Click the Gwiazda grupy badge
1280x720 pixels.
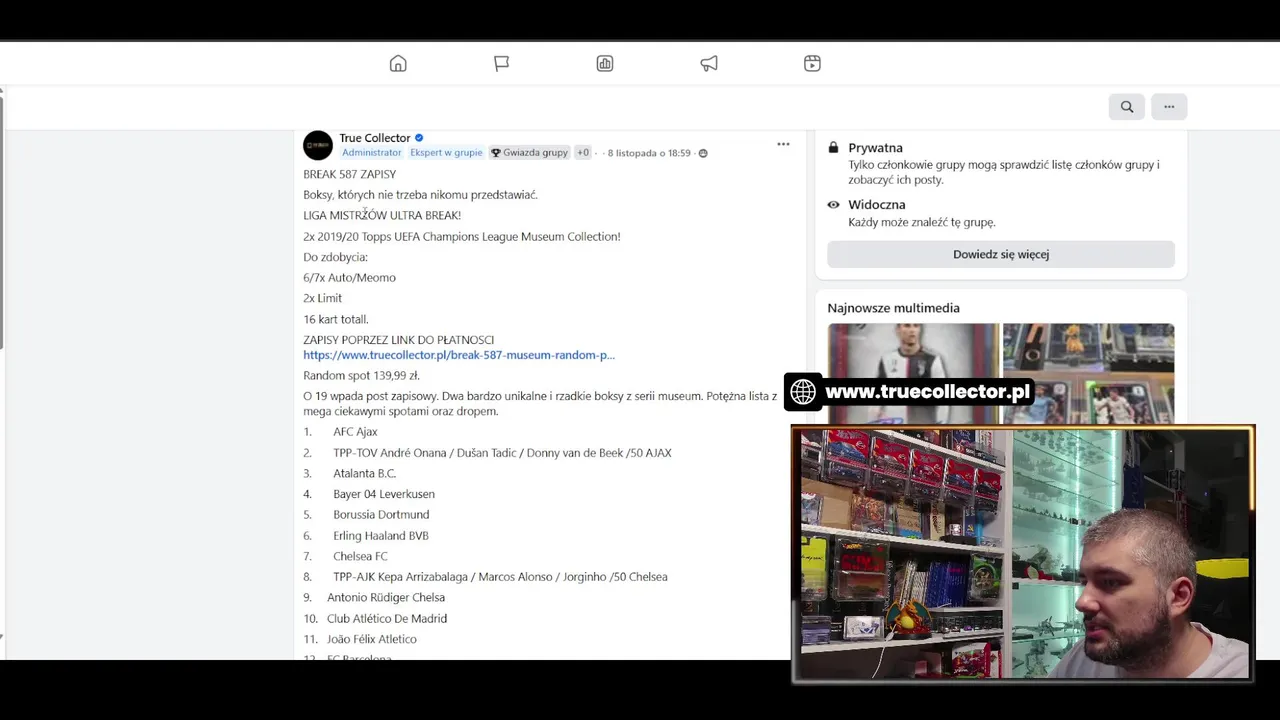[x=529, y=153]
